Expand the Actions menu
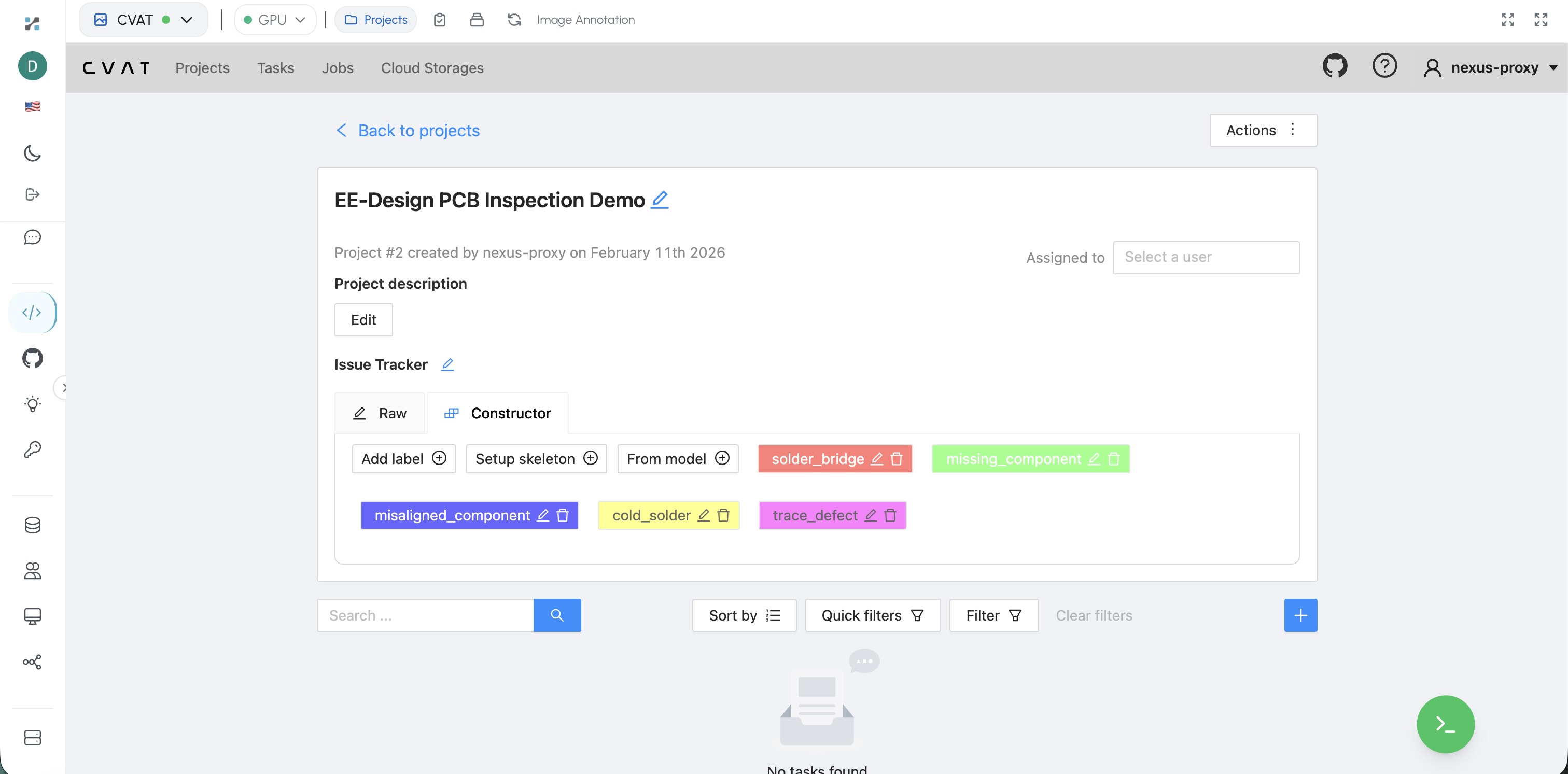 pyautogui.click(x=1263, y=130)
